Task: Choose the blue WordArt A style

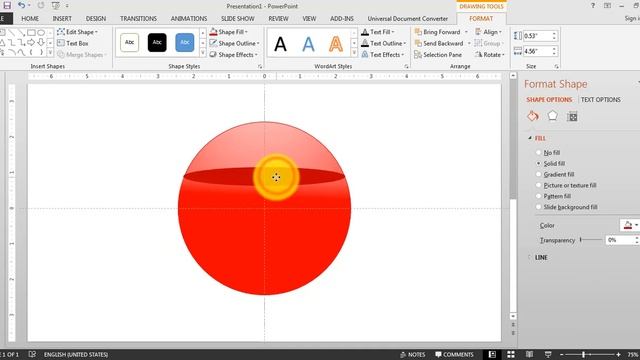Action: pos(309,44)
